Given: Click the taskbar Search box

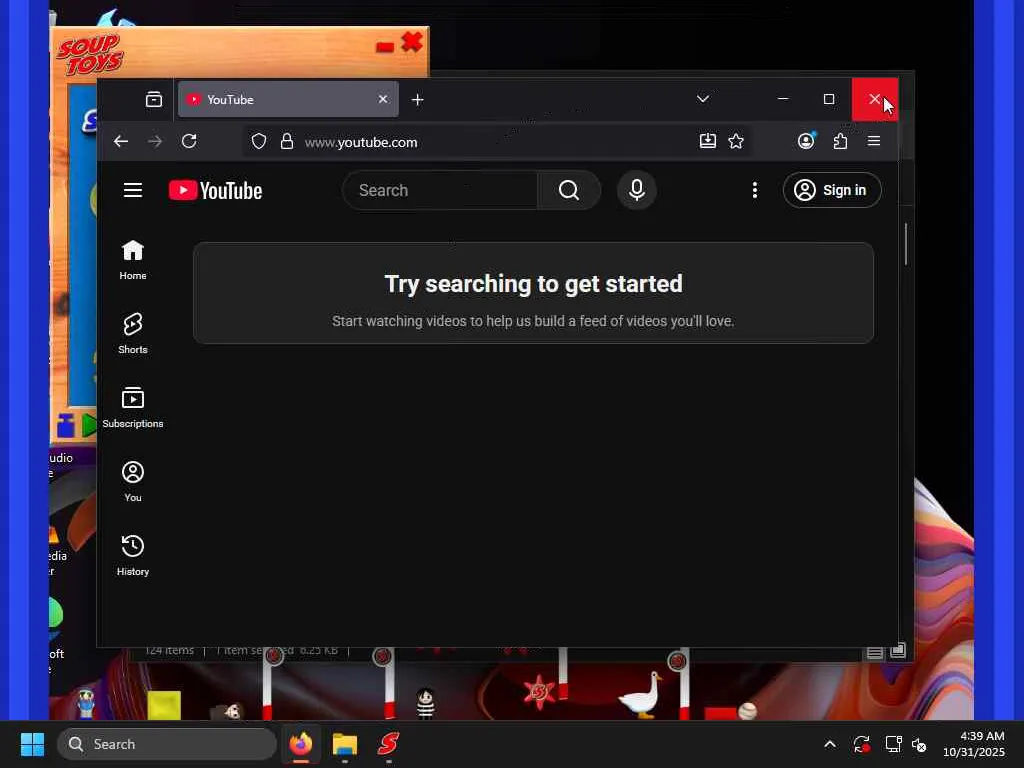Looking at the screenshot, I should tap(167, 744).
